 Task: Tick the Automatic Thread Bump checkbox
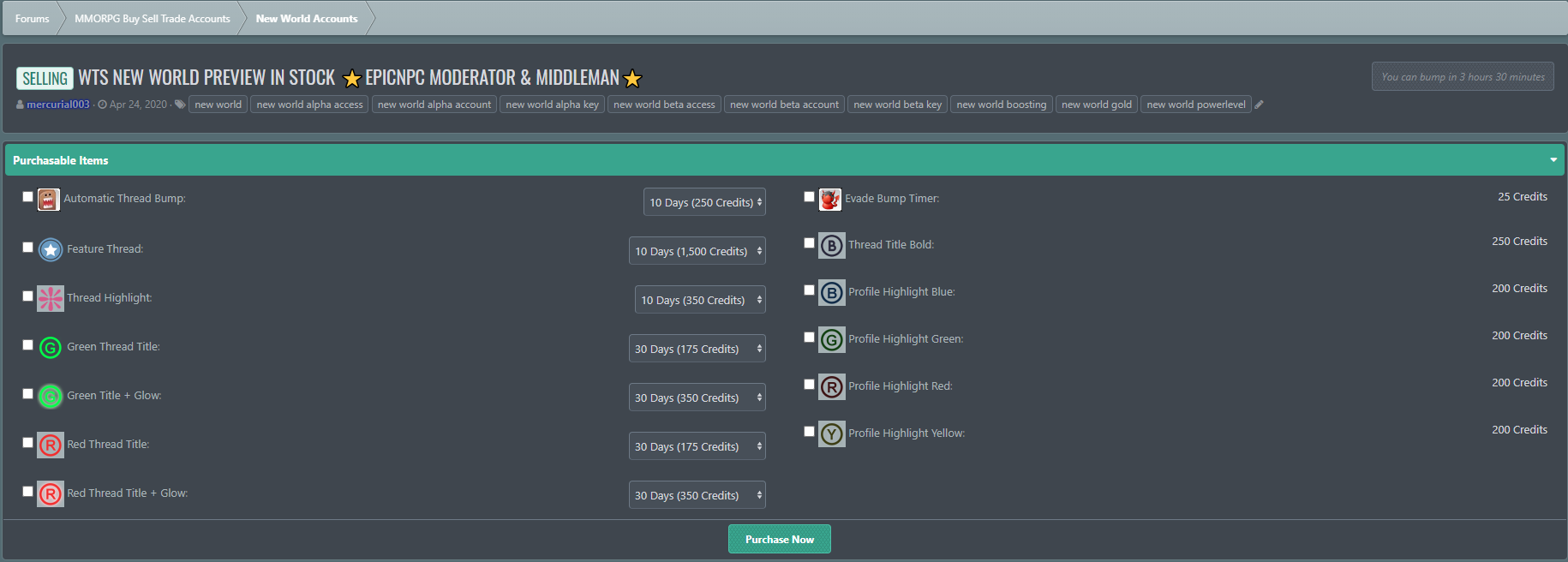coord(28,197)
